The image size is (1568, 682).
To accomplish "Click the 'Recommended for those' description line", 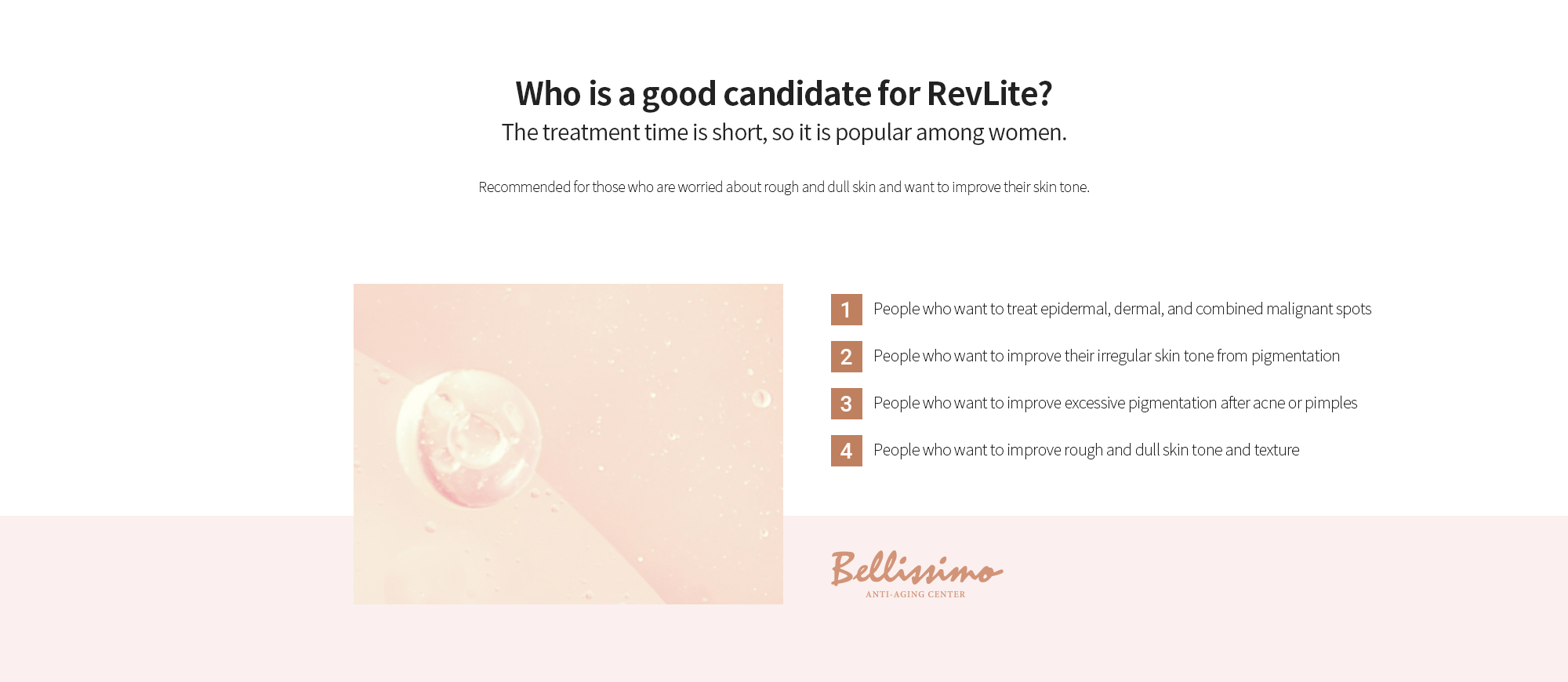I will 784,187.
